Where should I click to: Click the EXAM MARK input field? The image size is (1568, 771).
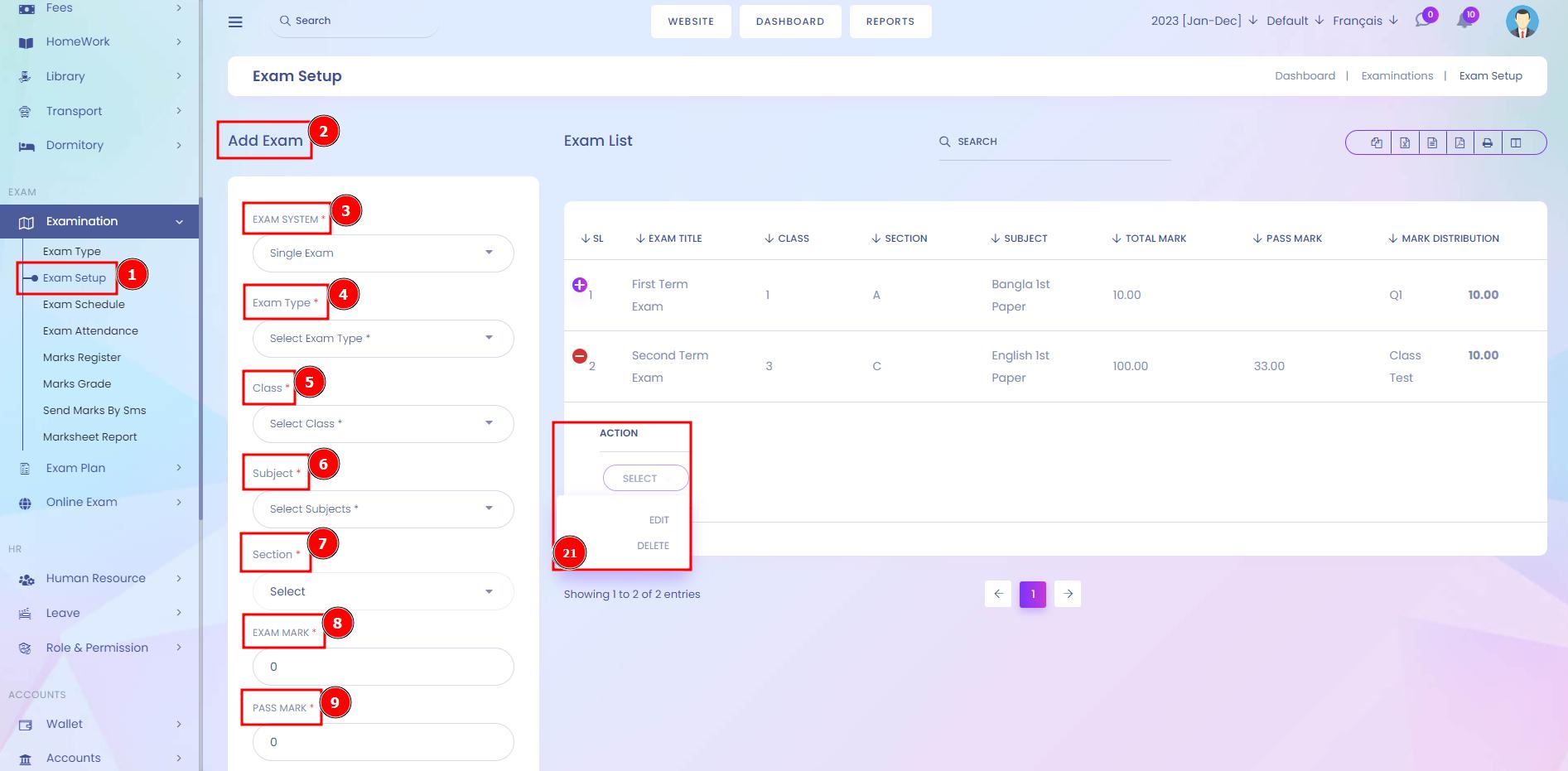tap(384, 667)
